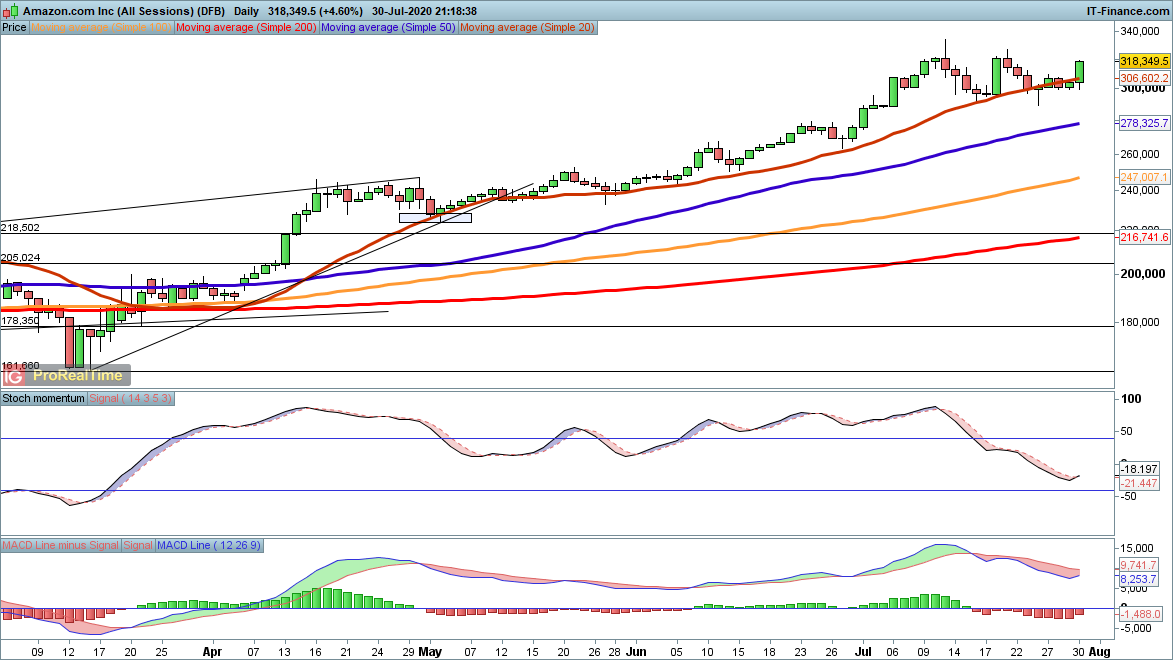The width and height of the screenshot is (1173, 660).
Task: Click the MACD Line minus Signal label
Action: pyautogui.click(x=60, y=546)
